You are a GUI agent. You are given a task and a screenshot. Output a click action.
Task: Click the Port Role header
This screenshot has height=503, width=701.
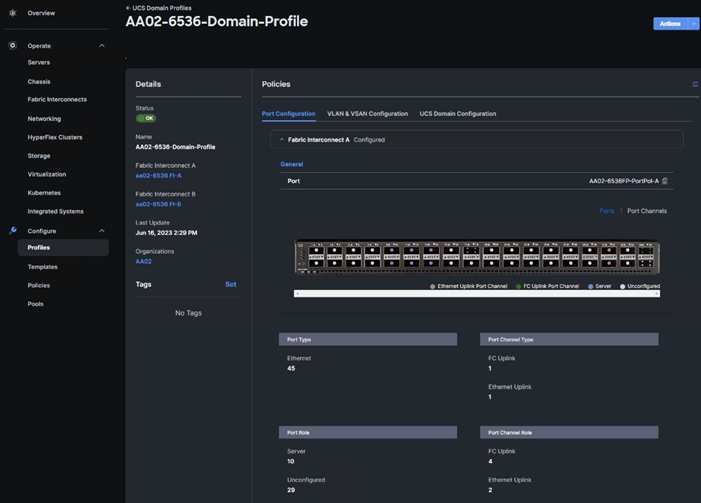pyautogui.click(x=368, y=432)
